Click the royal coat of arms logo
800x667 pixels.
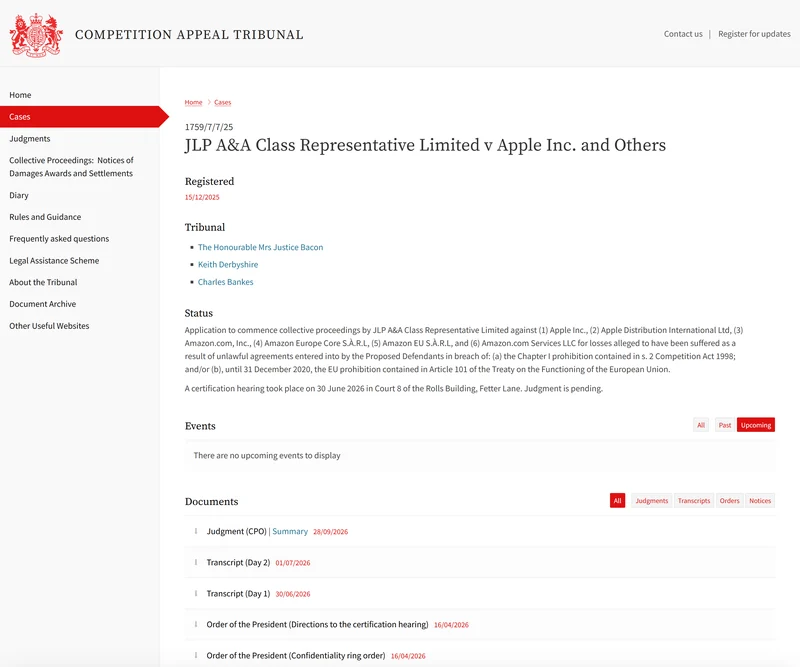click(36, 35)
